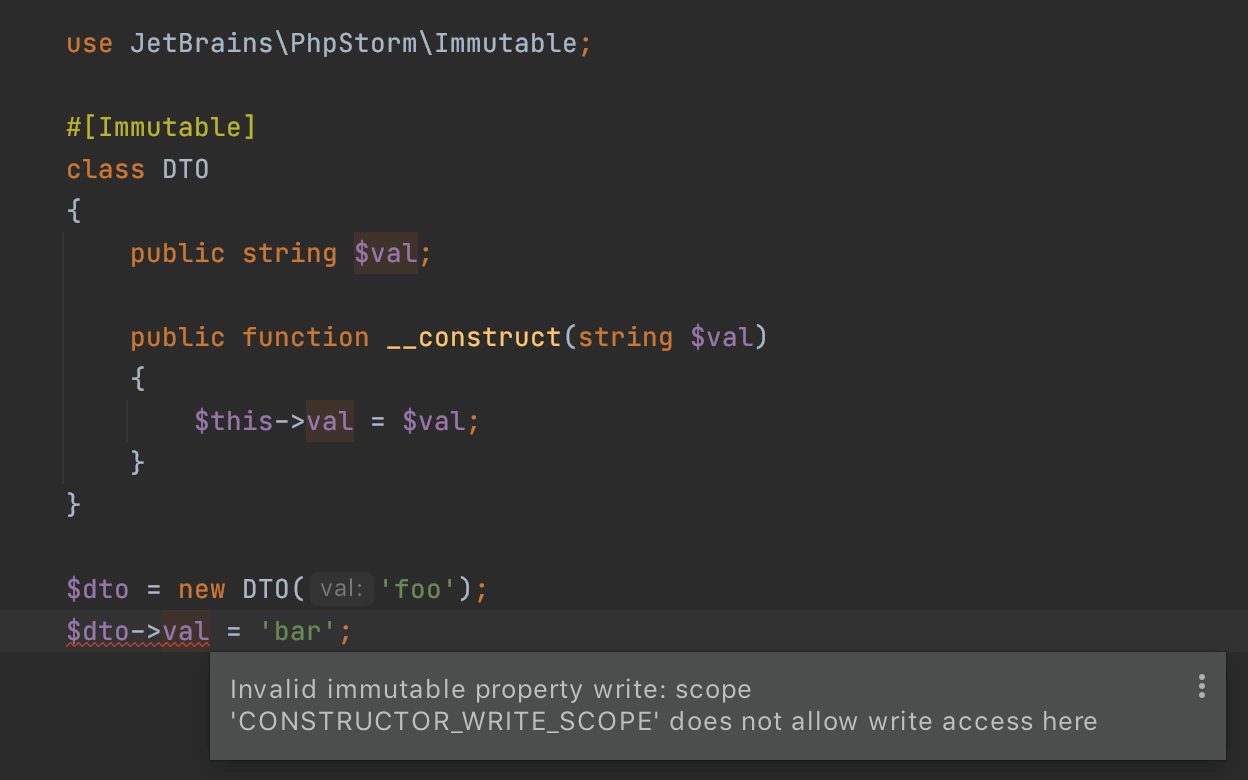Click the __construct method name
The image size is (1248, 780).
(474, 337)
